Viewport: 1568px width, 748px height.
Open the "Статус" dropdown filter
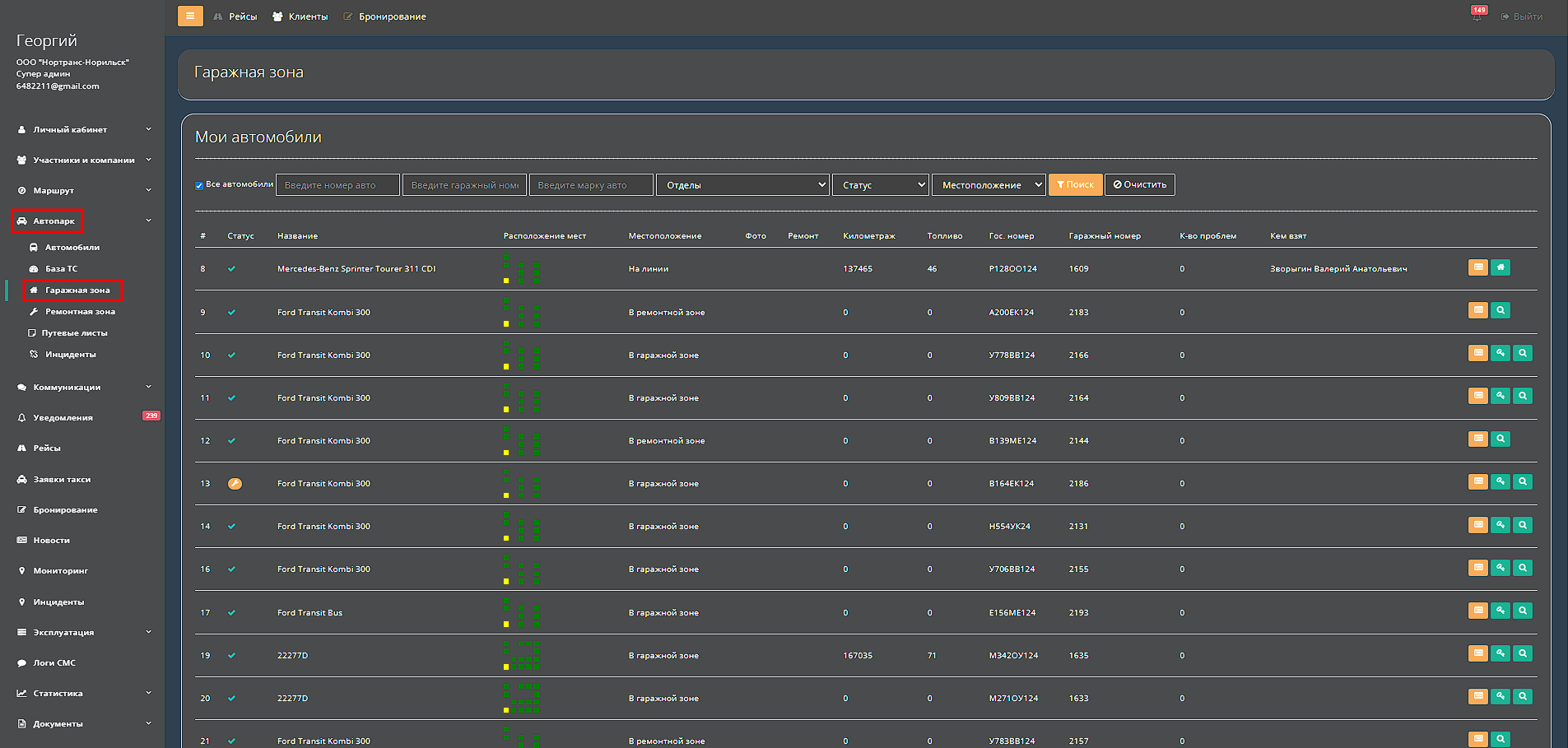[x=880, y=185]
